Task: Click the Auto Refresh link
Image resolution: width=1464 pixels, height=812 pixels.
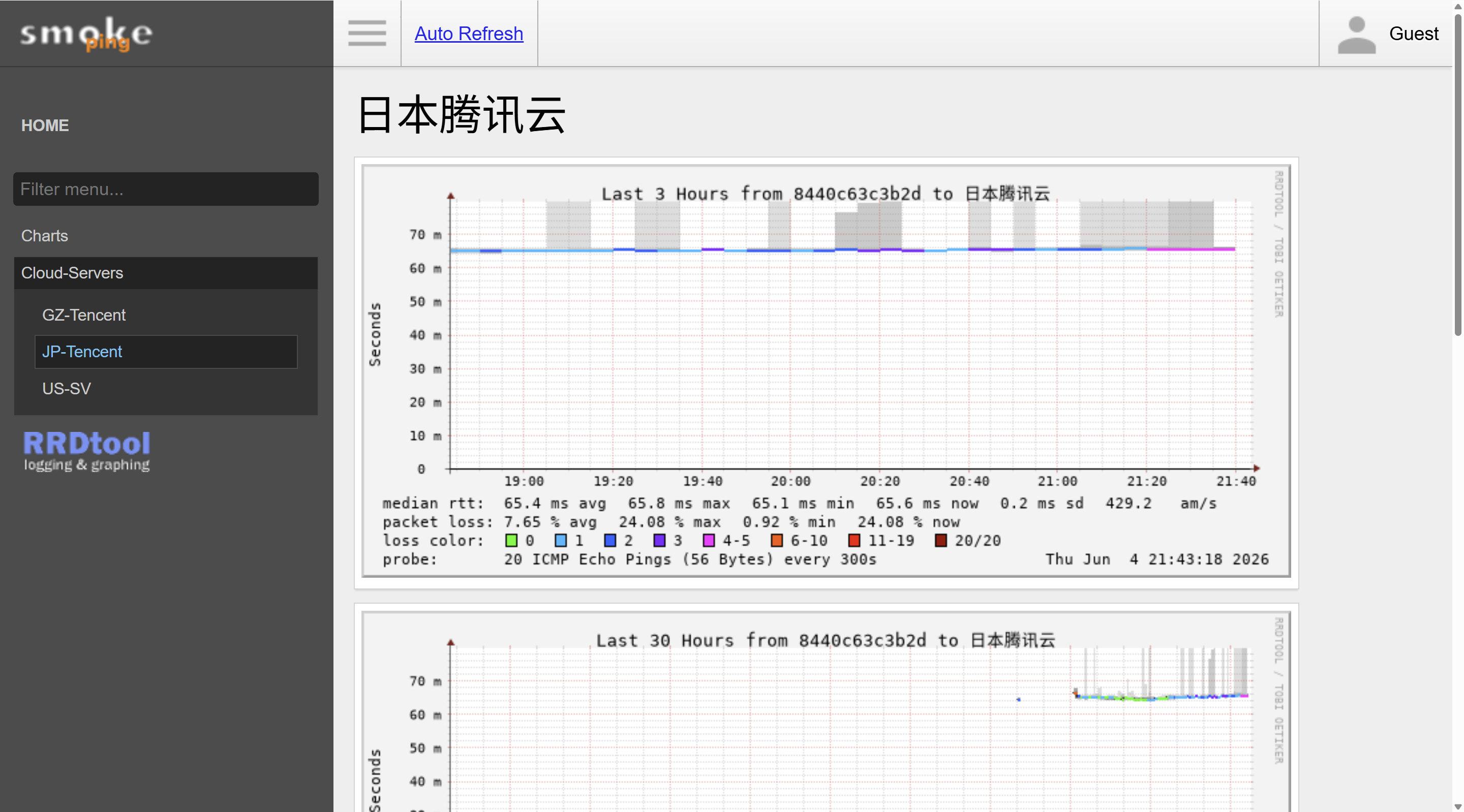Action: click(469, 34)
